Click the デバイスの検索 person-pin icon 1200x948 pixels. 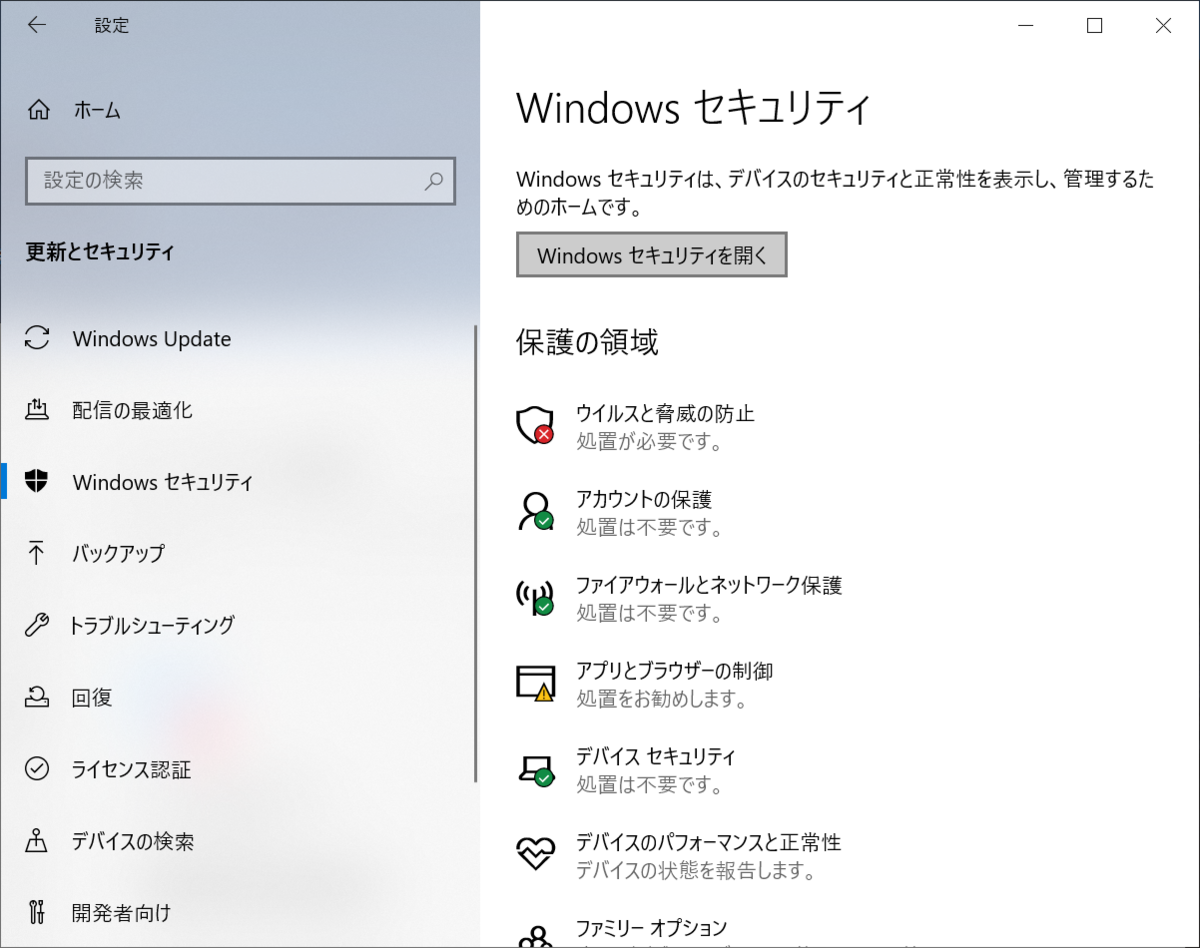pos(37,841)
